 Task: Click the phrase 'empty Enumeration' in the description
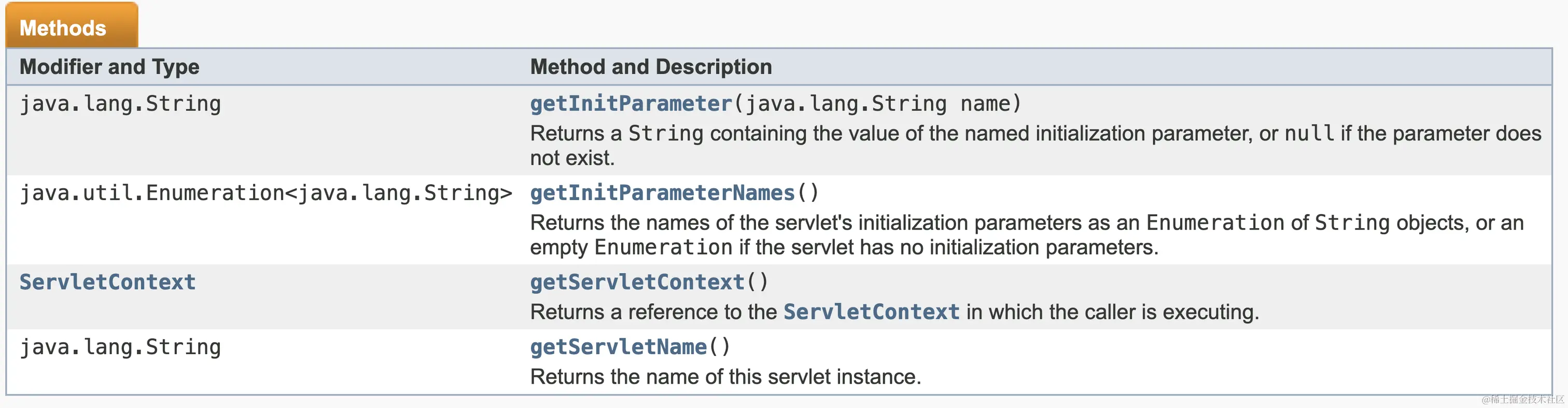coord(631,247)
